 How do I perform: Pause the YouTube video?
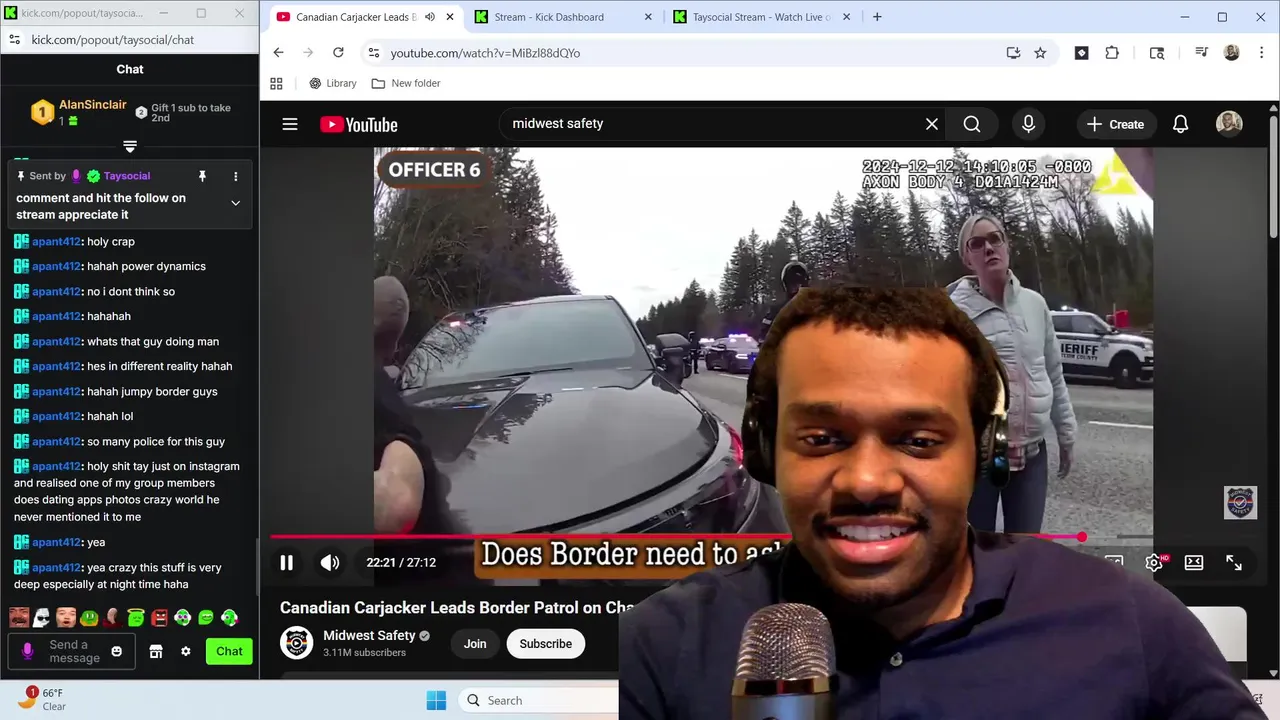point(287,563)
